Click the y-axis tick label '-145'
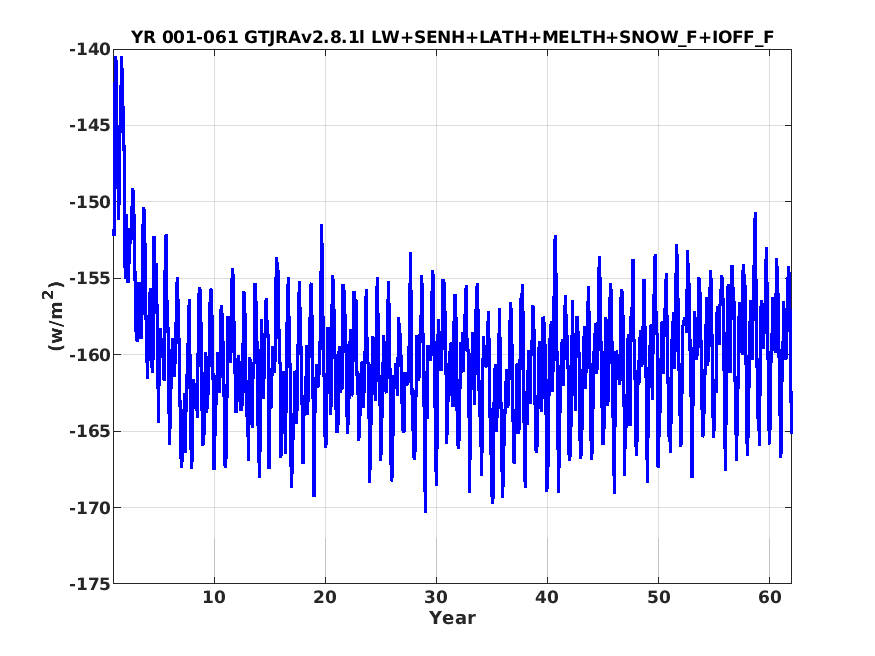 [x=90, y=126]
